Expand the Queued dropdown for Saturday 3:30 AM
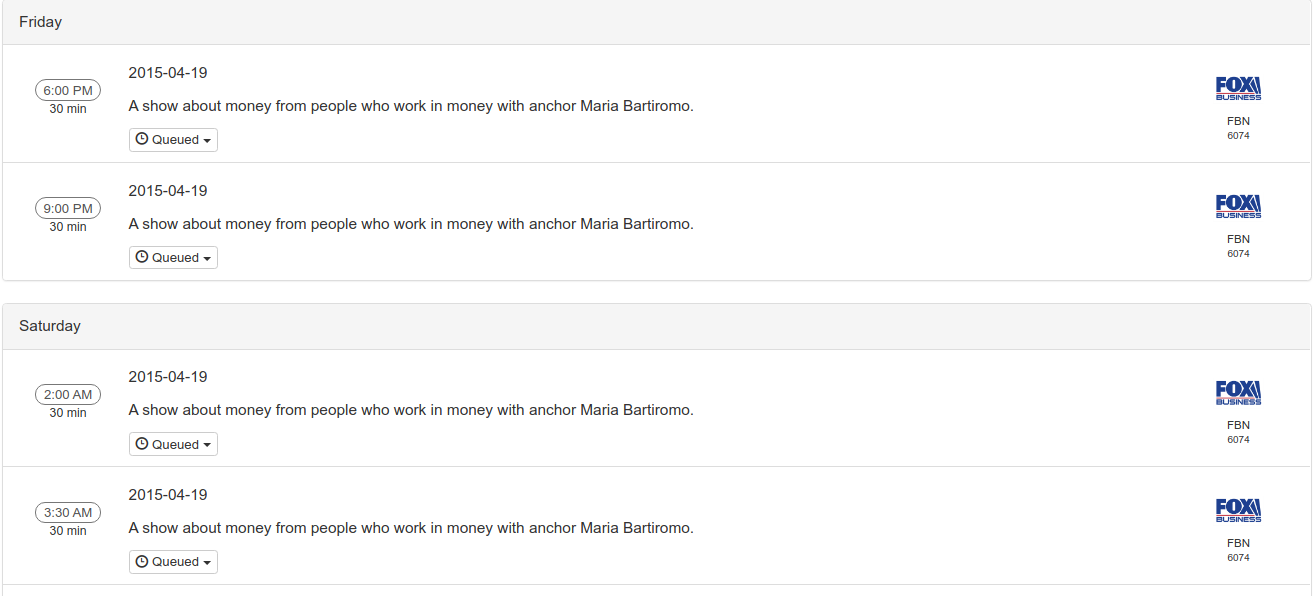Screen dimensions: 1316x596 [173, 562]
